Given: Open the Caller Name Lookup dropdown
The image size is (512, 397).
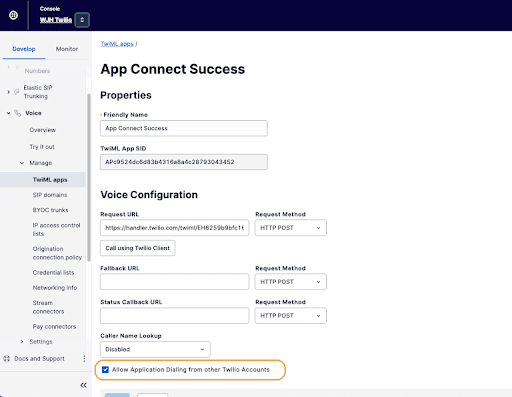Looking at the screenshot, I should 155,349.
